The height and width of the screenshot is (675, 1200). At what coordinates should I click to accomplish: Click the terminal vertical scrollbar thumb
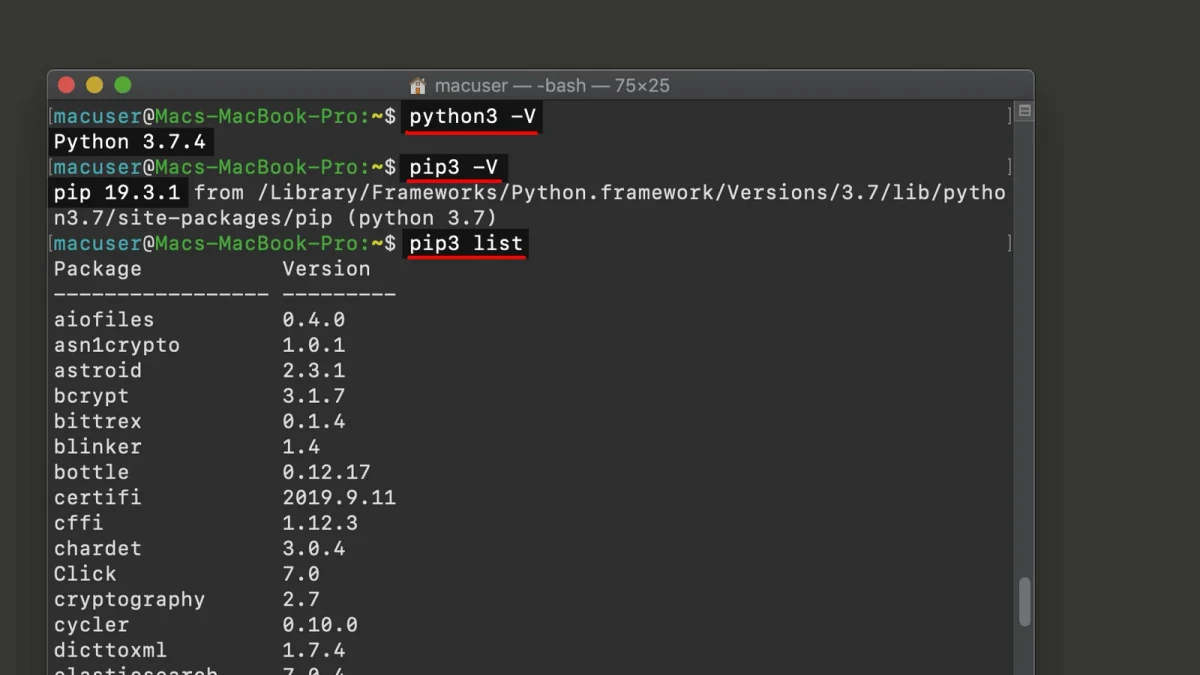click(1024, 602)
